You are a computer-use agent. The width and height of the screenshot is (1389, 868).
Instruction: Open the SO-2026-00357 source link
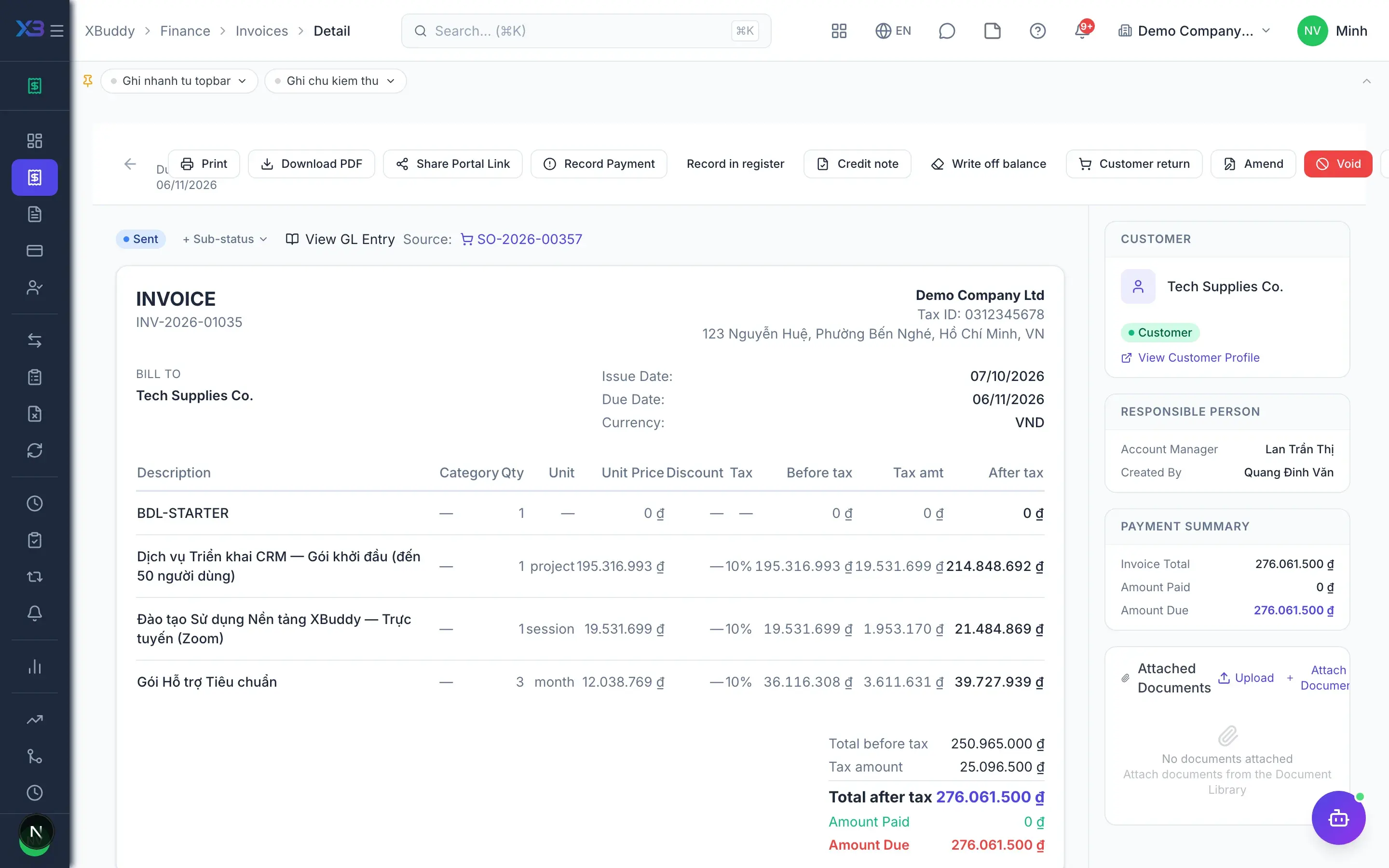click(x=522, y=239)
